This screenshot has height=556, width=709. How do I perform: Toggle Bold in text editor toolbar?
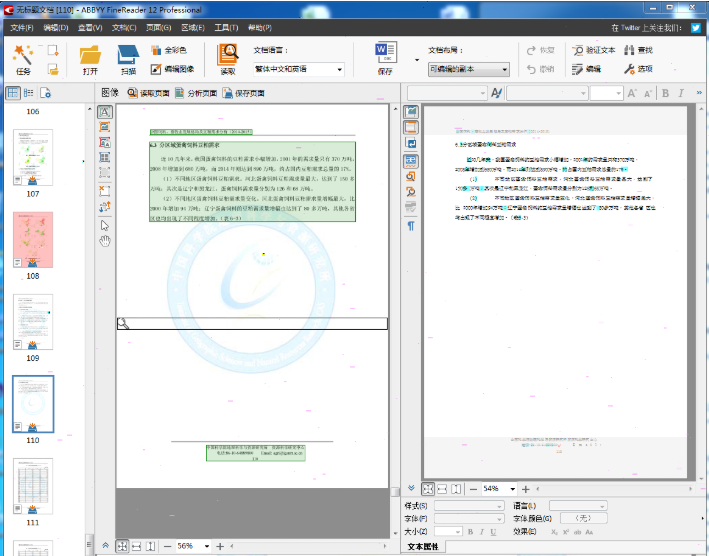point(665,93)
